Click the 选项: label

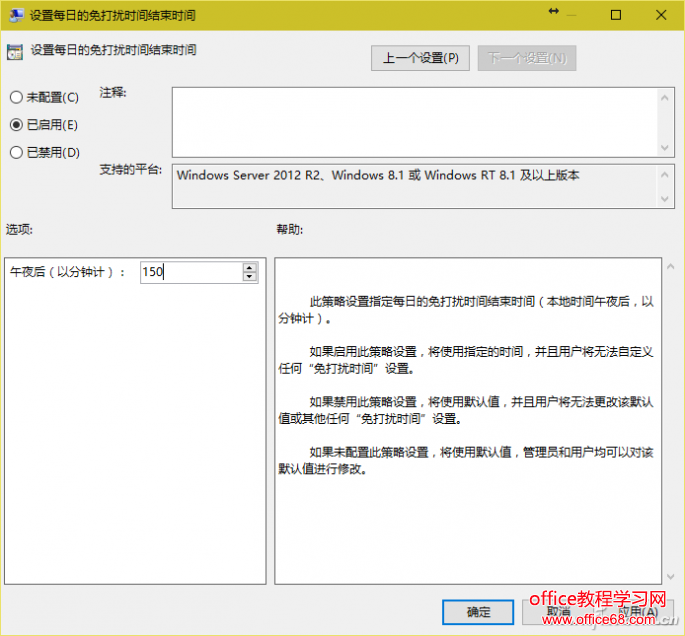pyautogui.click(x=19, y=229)
